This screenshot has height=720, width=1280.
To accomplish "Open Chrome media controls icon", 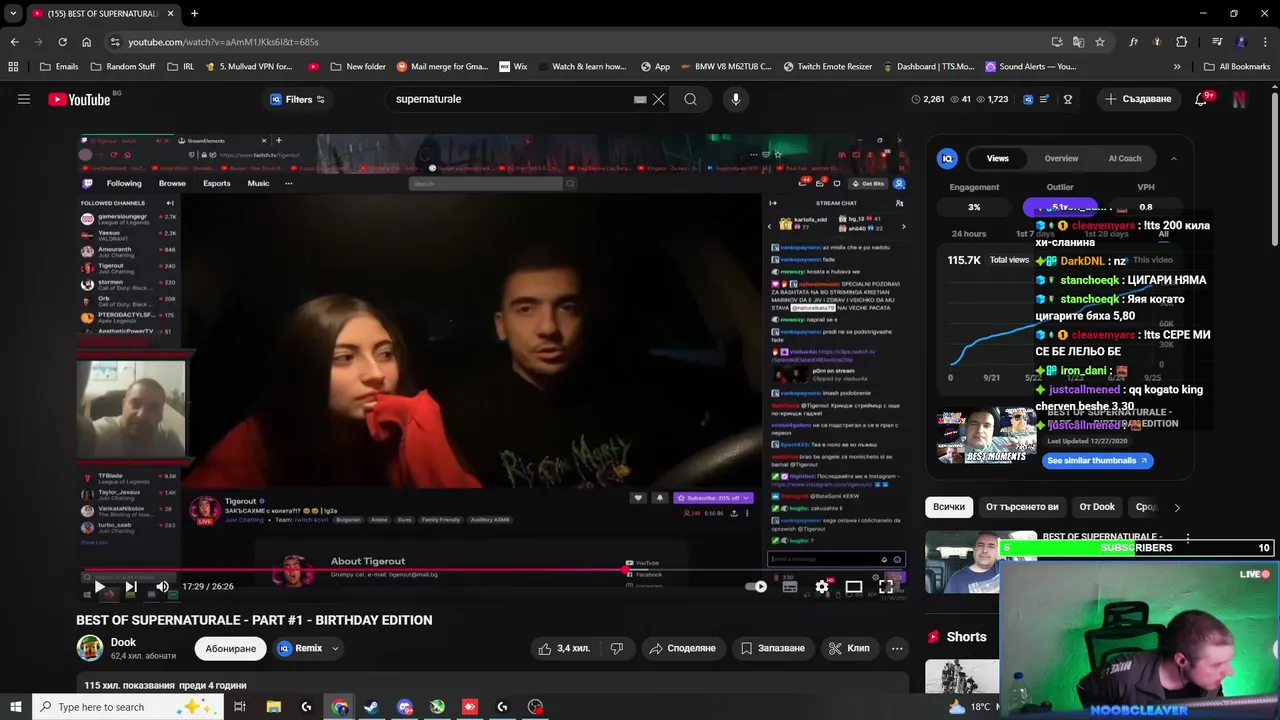I will (1217, 42).
